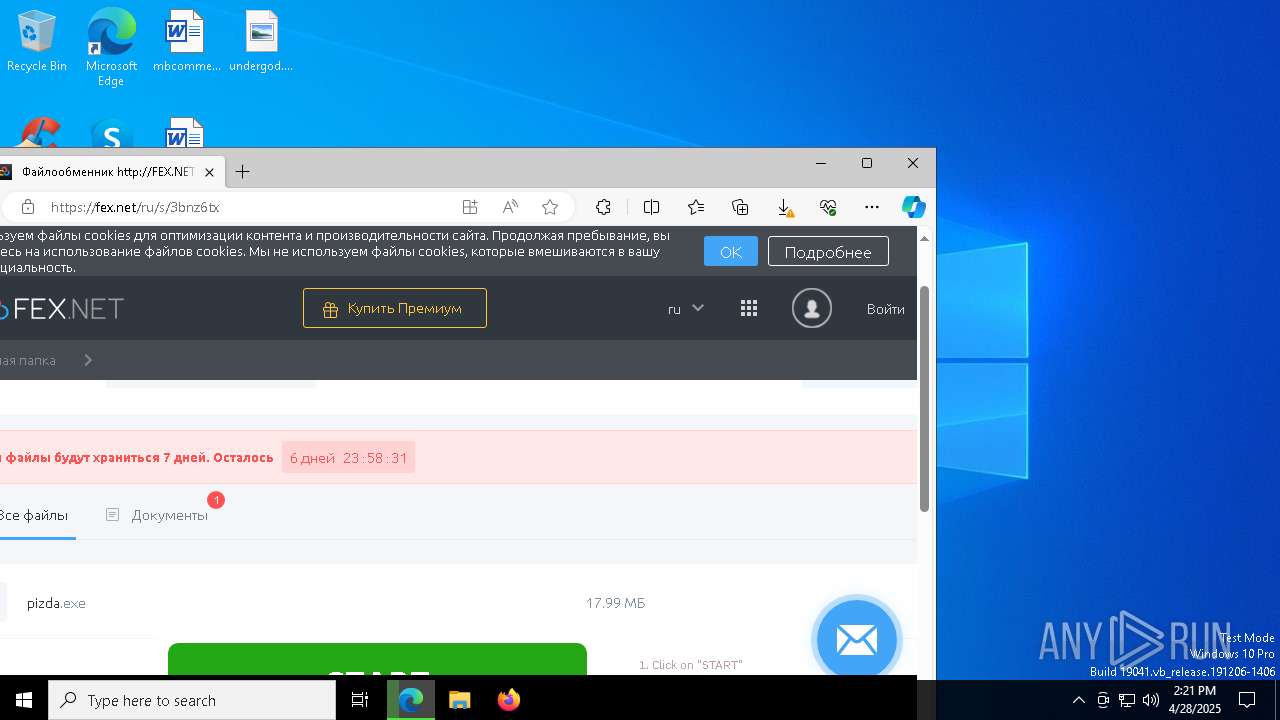Click the green START button

tap(377, 660)
